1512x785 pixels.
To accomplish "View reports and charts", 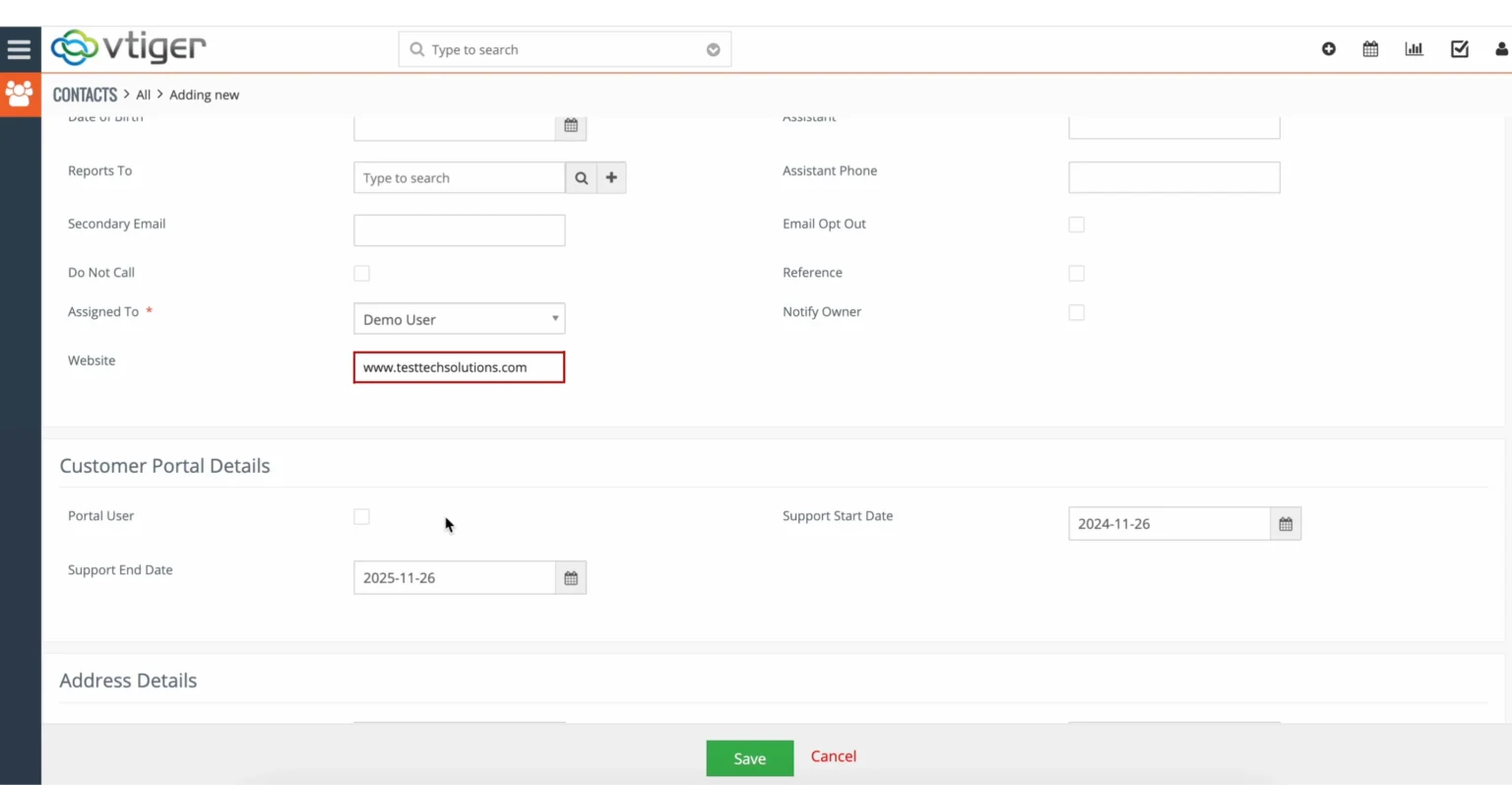I will tap(1415, 48).
